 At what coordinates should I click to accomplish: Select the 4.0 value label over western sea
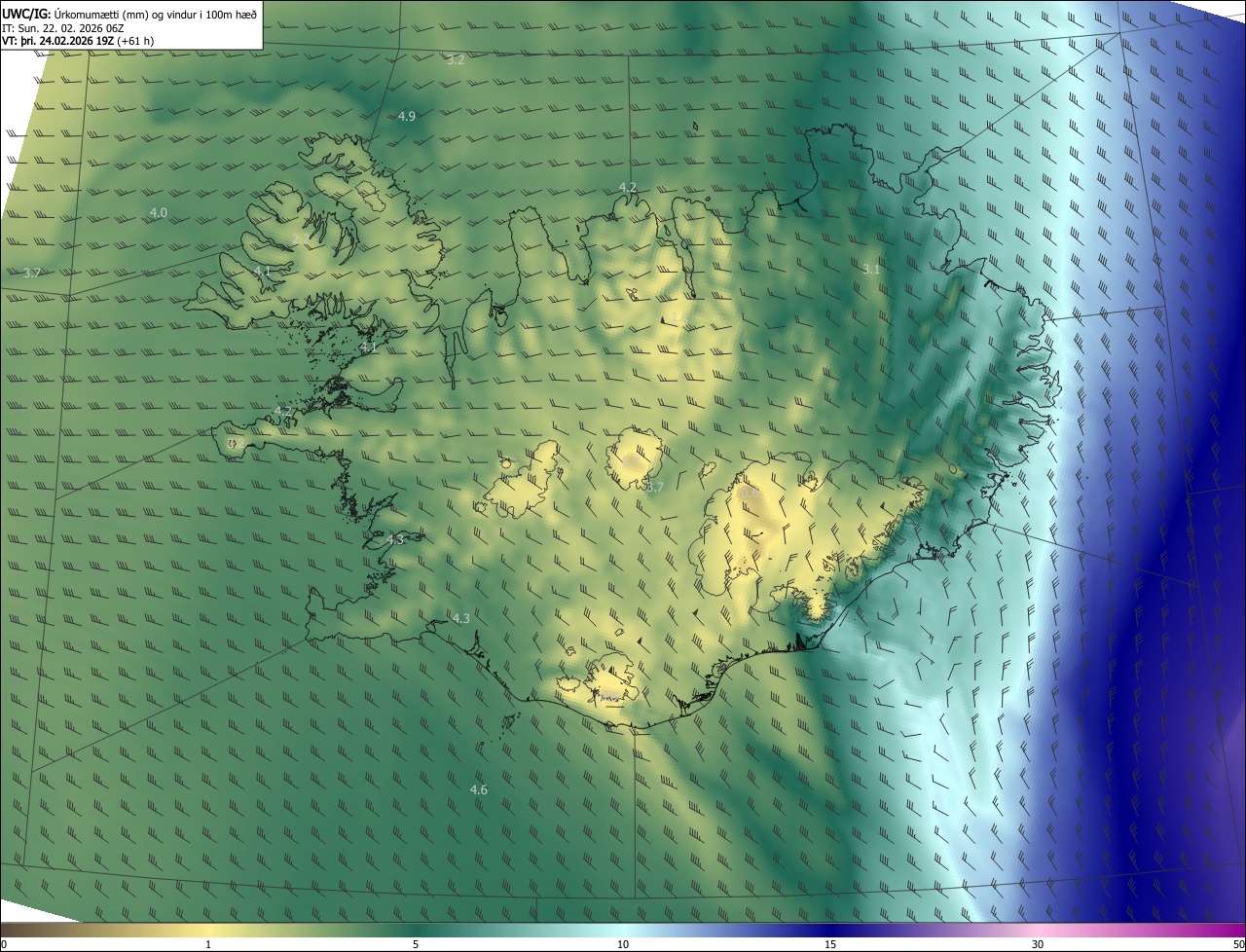point(158,212)
